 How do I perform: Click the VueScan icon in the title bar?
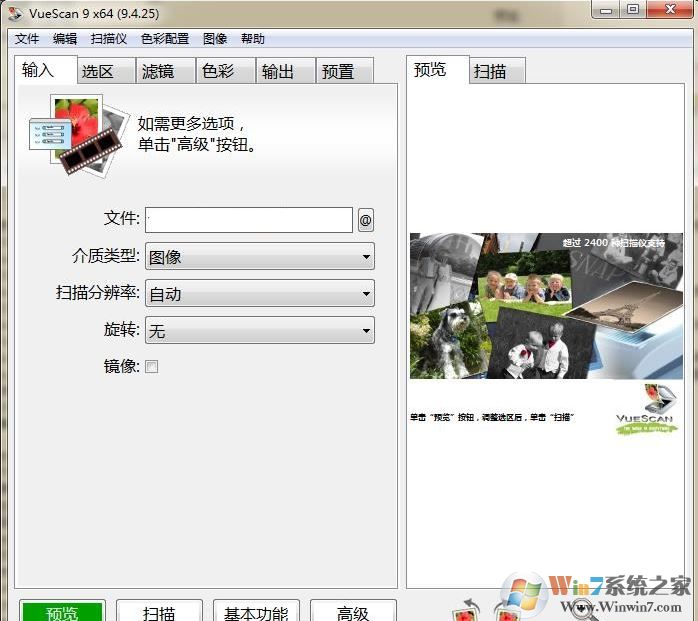15,13
